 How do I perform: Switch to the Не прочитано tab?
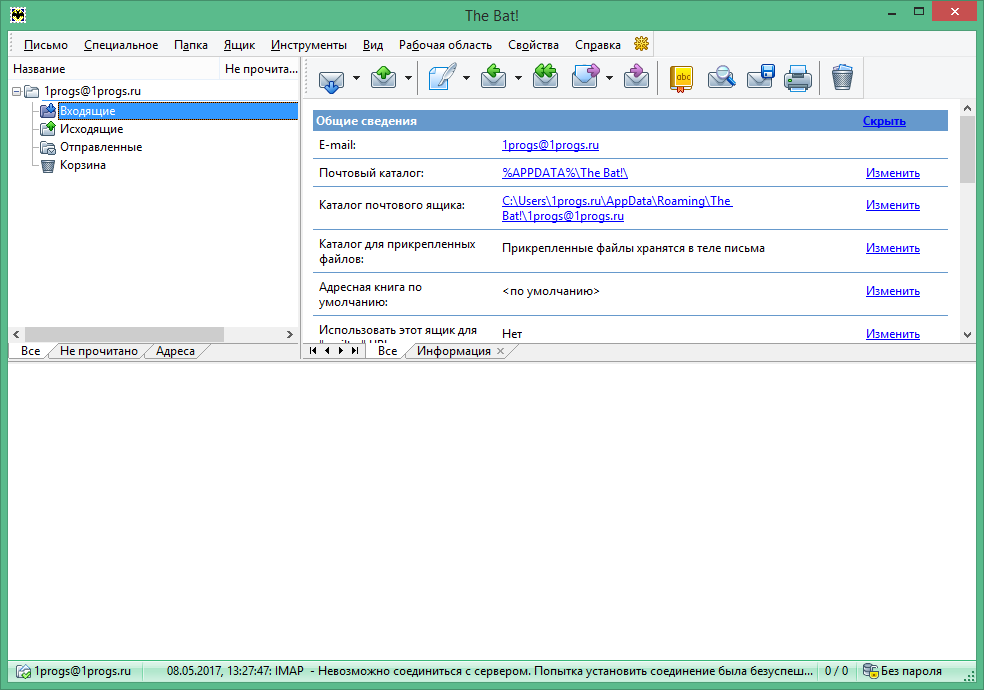click(98, 352)
